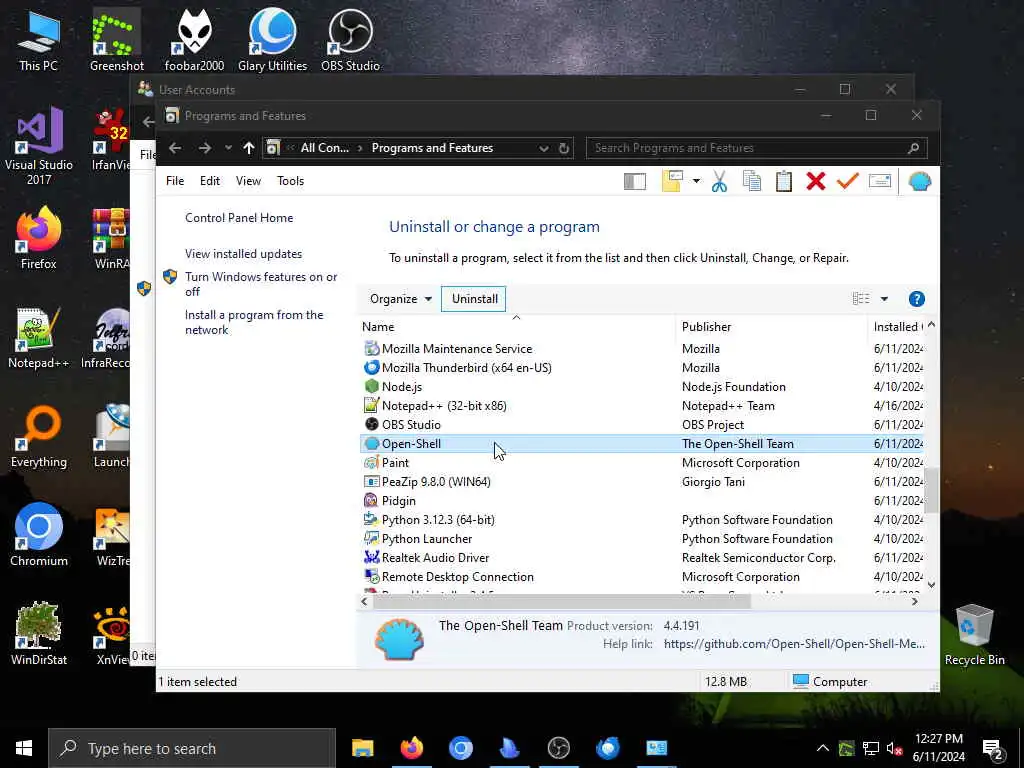Click the refresh button in address bar
Viewport: 1024px width, 768px height.
564,148
